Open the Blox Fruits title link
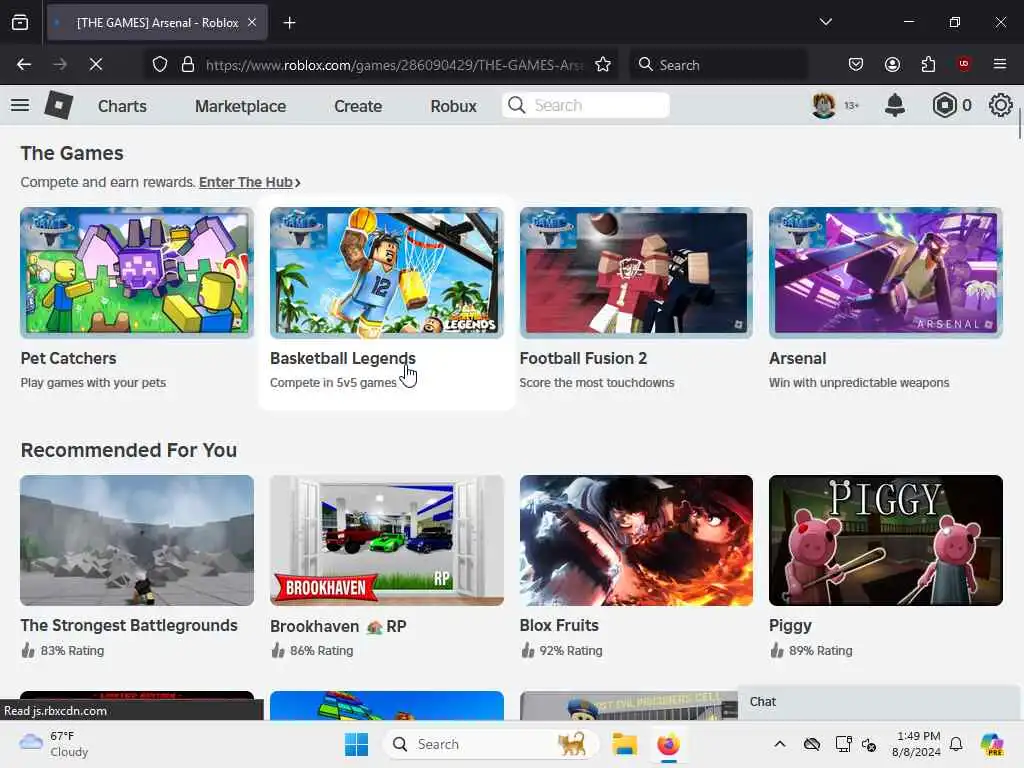Image resolution: width=1024 pixels, height=768 pixels. pos(559,626)
